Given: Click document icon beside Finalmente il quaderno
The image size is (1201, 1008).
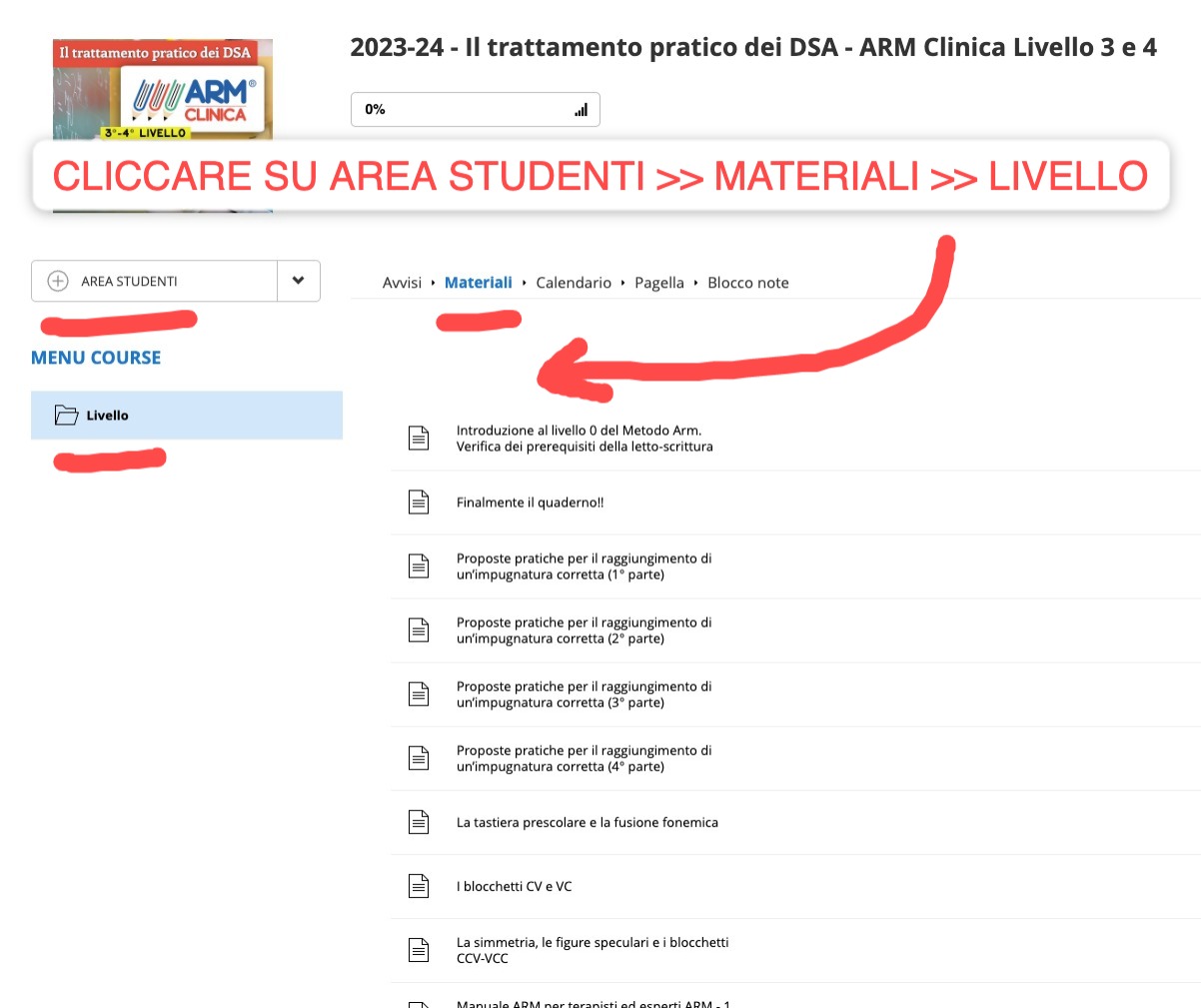Looking at the screenshot, I should pos(419,502).
